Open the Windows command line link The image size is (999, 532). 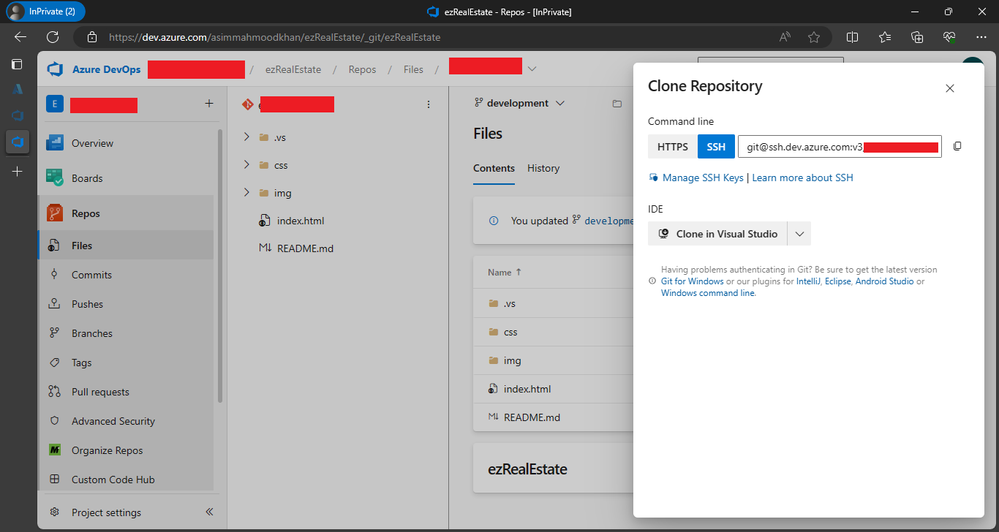click(707, 293)
